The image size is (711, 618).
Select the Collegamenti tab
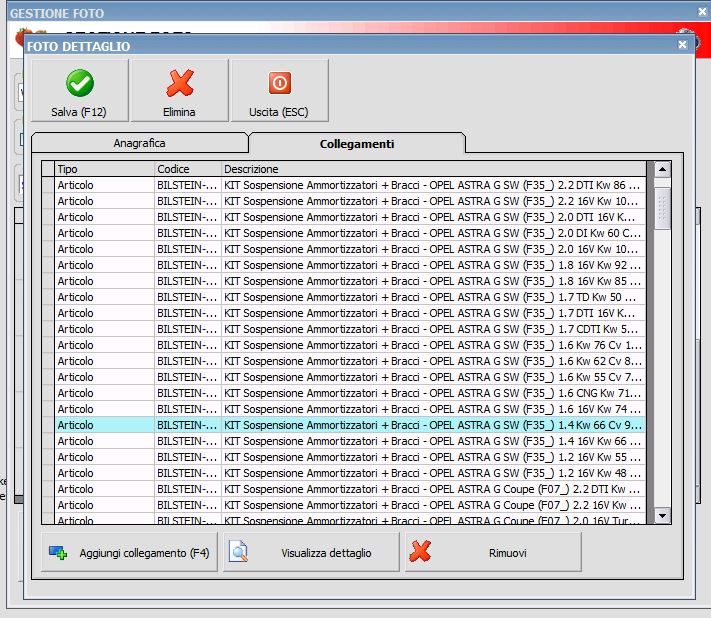(357, 144)
